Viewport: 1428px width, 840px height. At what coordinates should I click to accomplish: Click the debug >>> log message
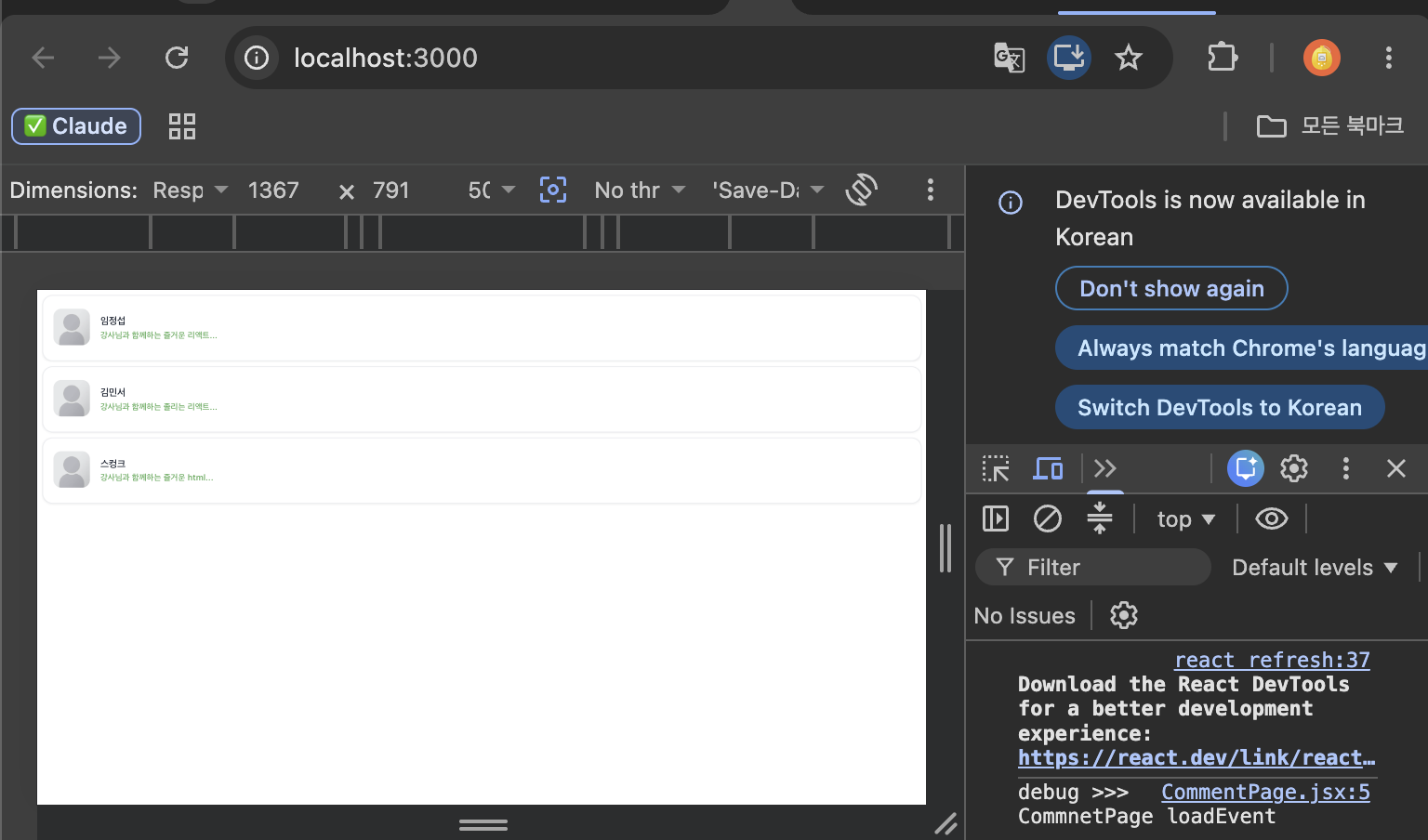pyautogui.click(x=1073, y=793)
